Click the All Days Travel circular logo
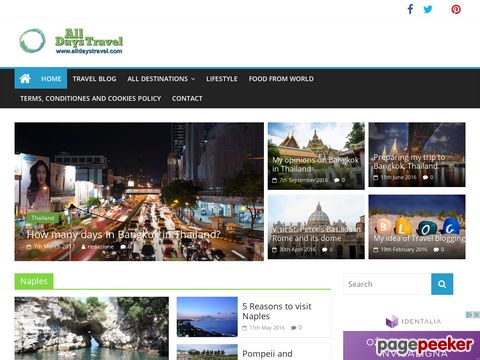480x360 pixels. click(32, 41)
